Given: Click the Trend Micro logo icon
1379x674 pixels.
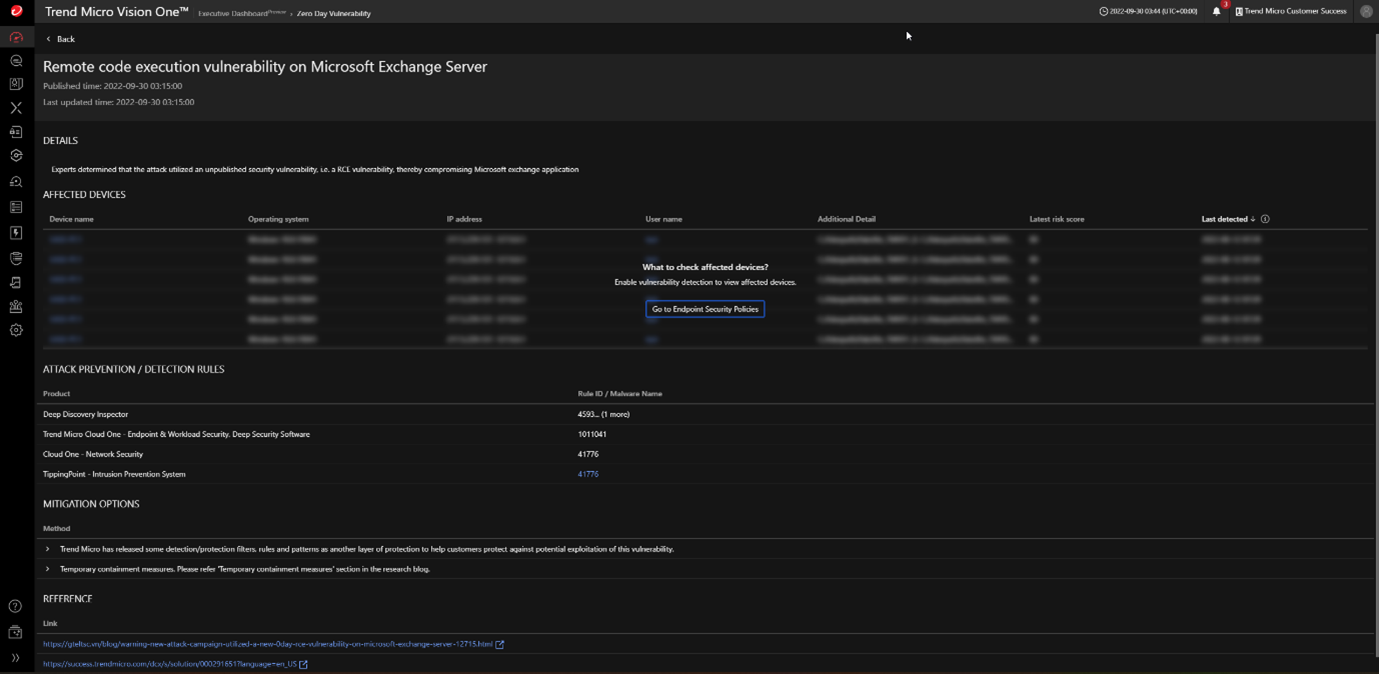Looking at the screenshot, I should (x=16, y=11).
